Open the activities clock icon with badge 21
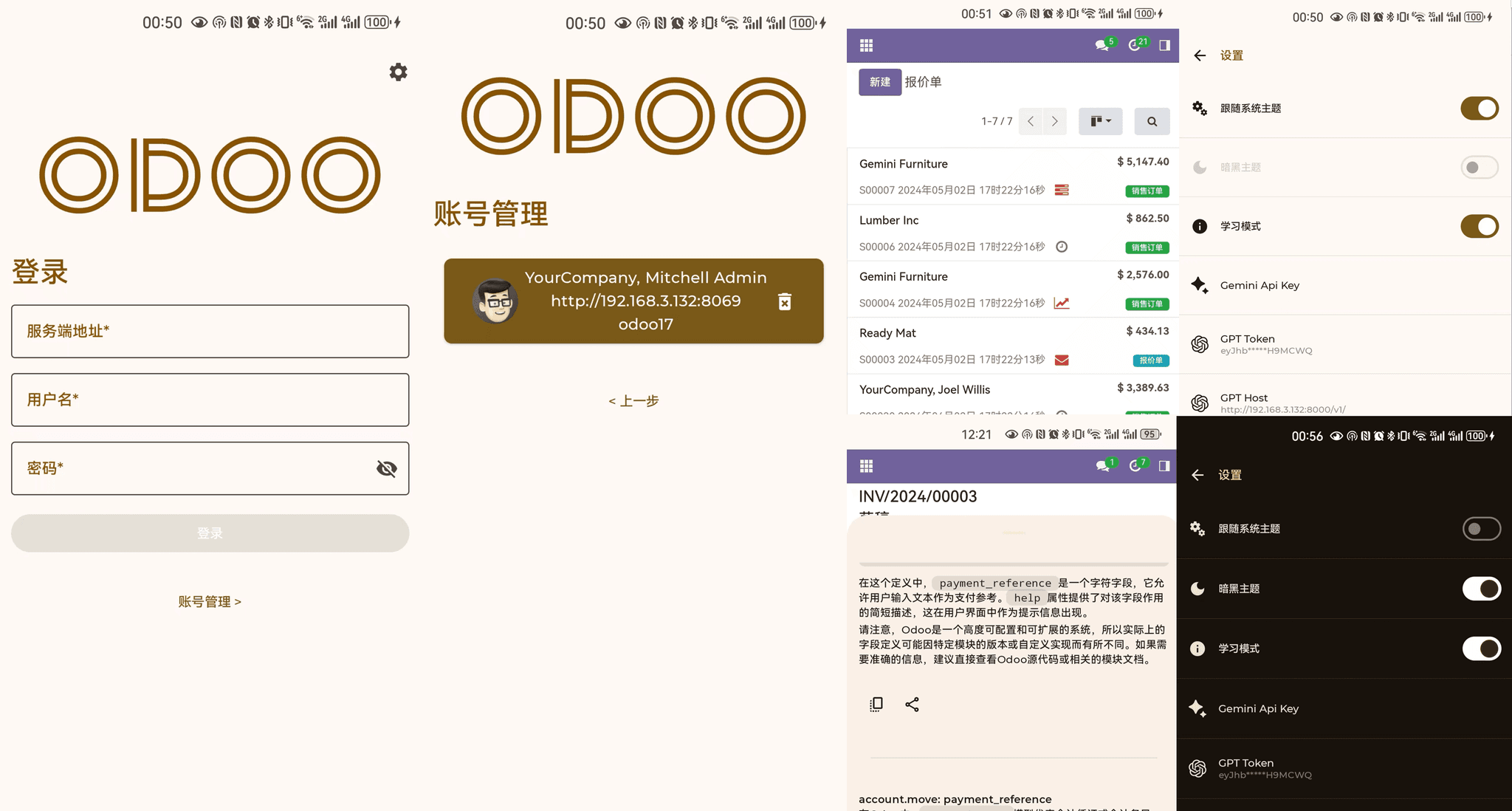The width and height of the screenshot is (1512, 811). pos(1135,45)
